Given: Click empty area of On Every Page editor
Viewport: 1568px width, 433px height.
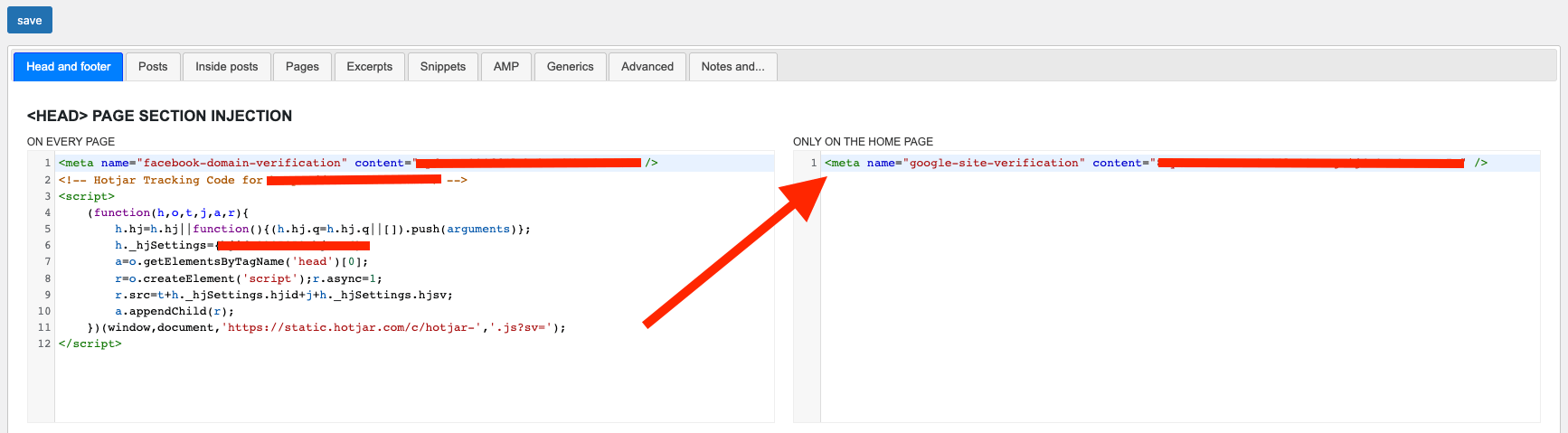Looking at the screenshot, I should 414,387.
